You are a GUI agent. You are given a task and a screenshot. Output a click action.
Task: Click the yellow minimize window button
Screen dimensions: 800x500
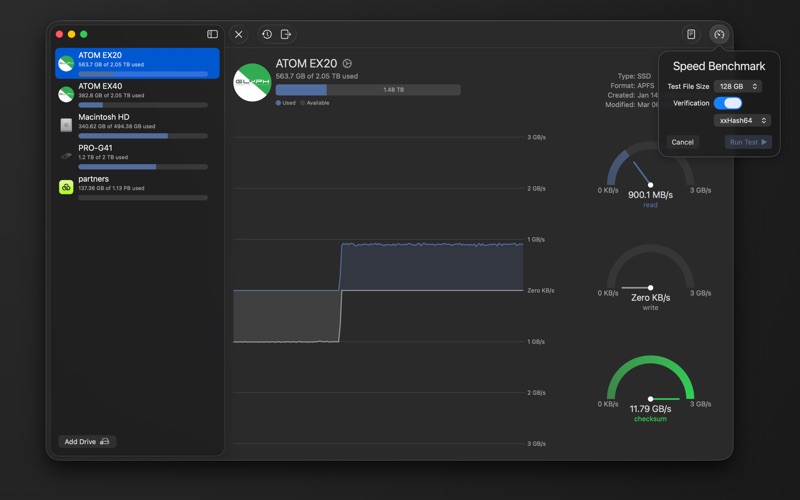[71, 34]
